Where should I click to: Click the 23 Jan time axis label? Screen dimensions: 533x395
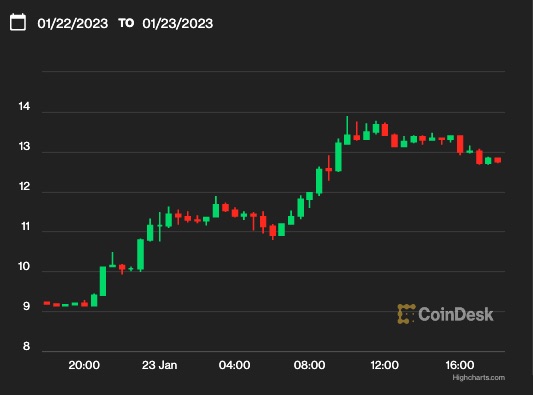[x=159, y=365]
